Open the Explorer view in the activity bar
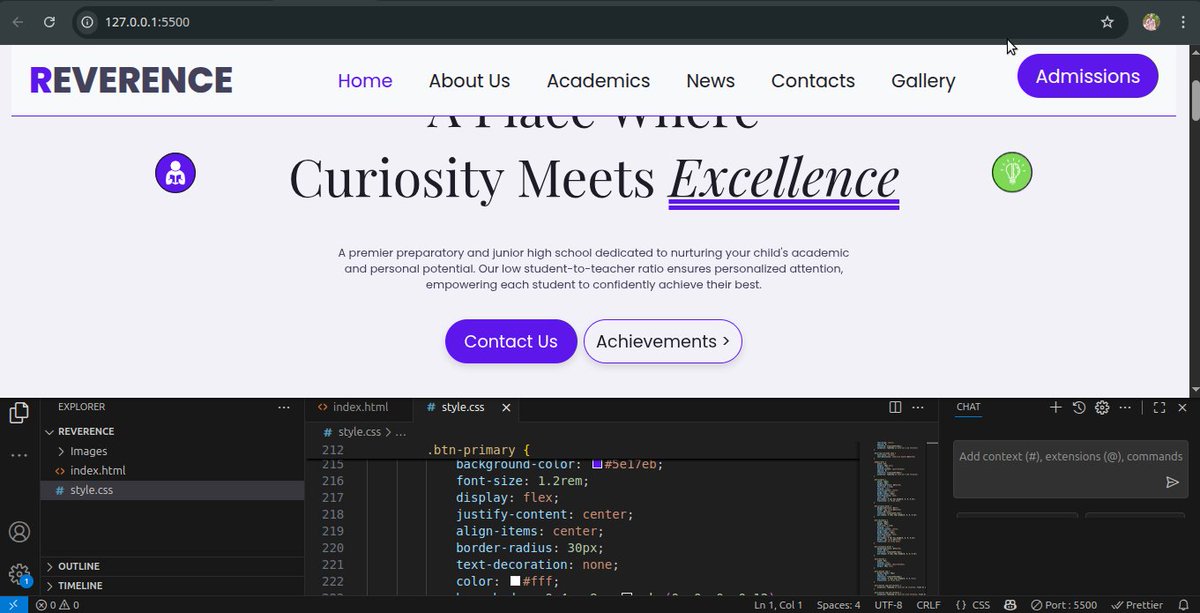 click(19, 413)
